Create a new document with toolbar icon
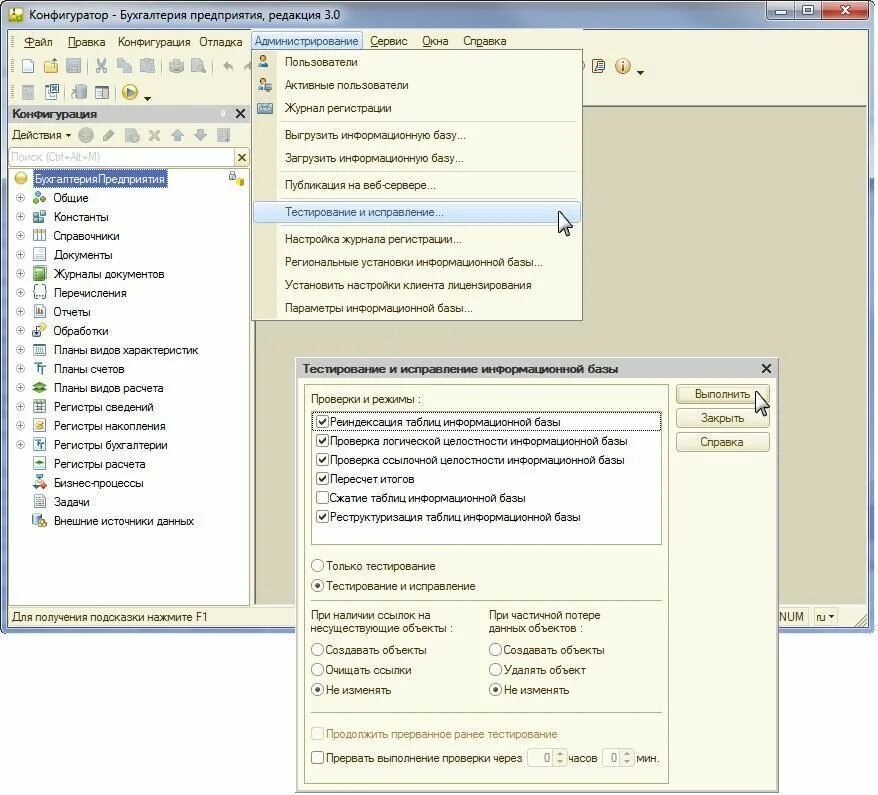The height and width of the screenshot is (795, 878). point(28,66)
